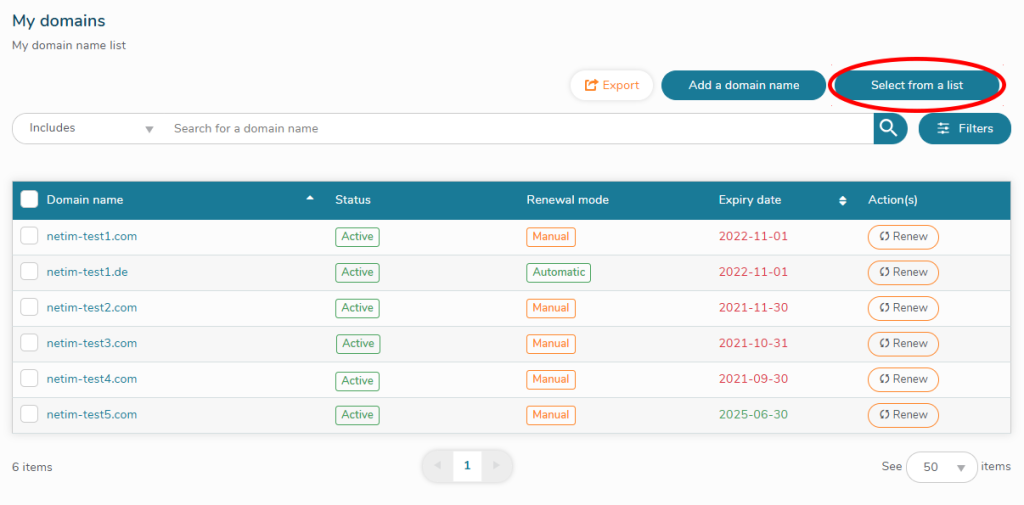Renew the netim-test5.com domain
The width and height of the screenshot is (1024, 505).
[903, 414]
